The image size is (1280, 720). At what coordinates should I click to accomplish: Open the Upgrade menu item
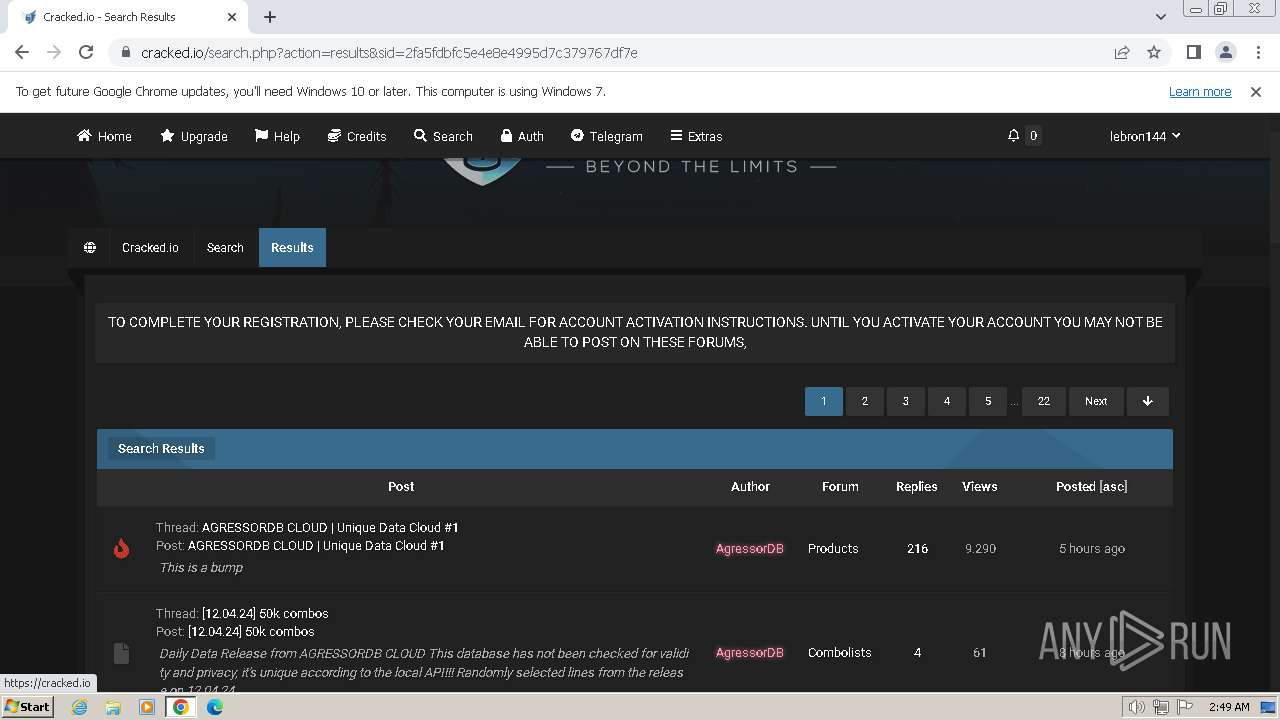point(194,136)
